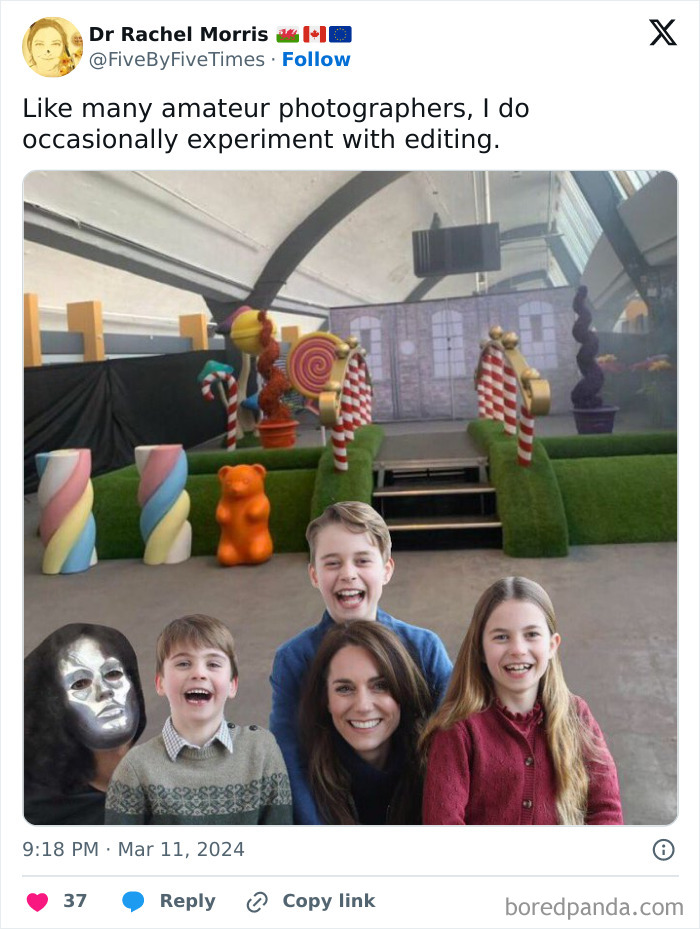Click the Copy link text
This screenshot has width=700, height=929.
click(x=329, y=901)
